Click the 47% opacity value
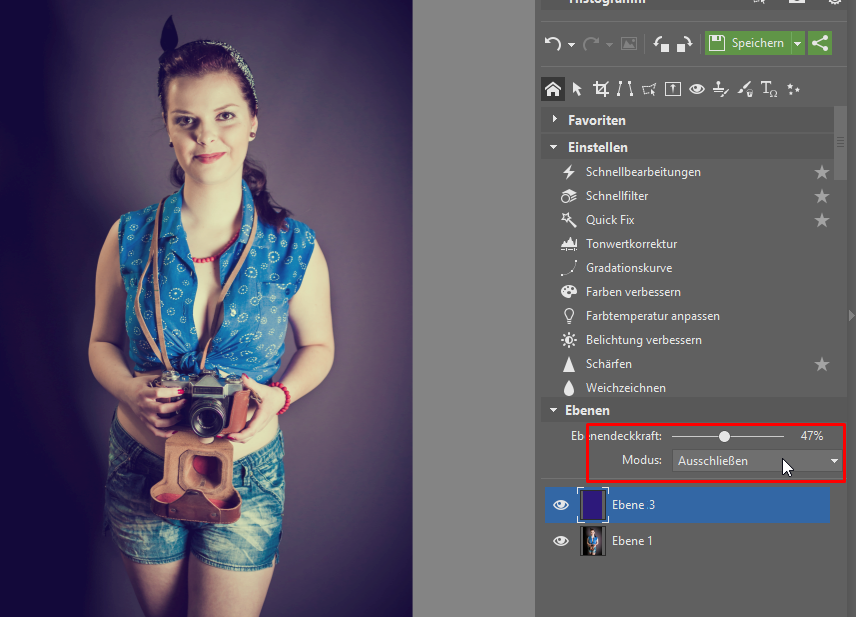Image resolution: width=856 pixels, height=617 pixels. coord(811,436)
